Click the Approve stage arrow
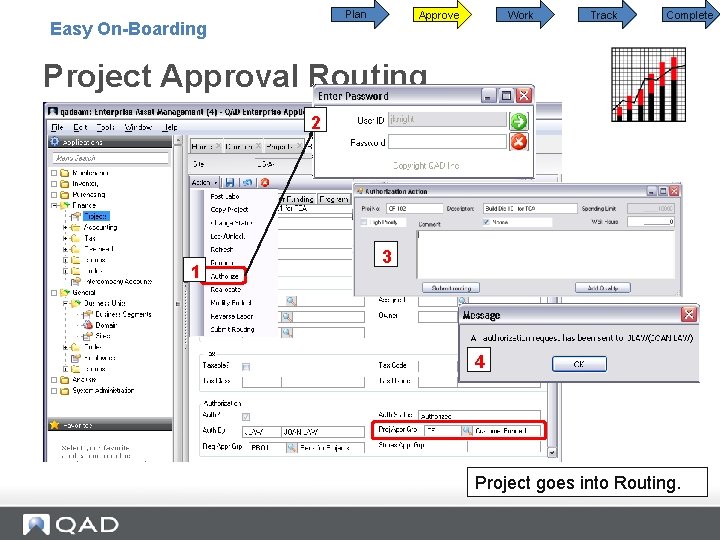Screen dimensions: 720x540 tap(442, 15)
